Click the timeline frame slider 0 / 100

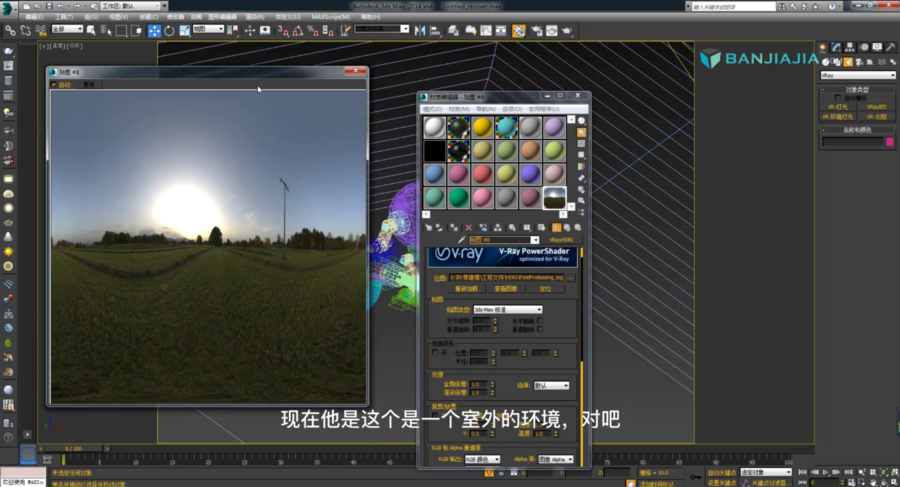coord(73,448)
